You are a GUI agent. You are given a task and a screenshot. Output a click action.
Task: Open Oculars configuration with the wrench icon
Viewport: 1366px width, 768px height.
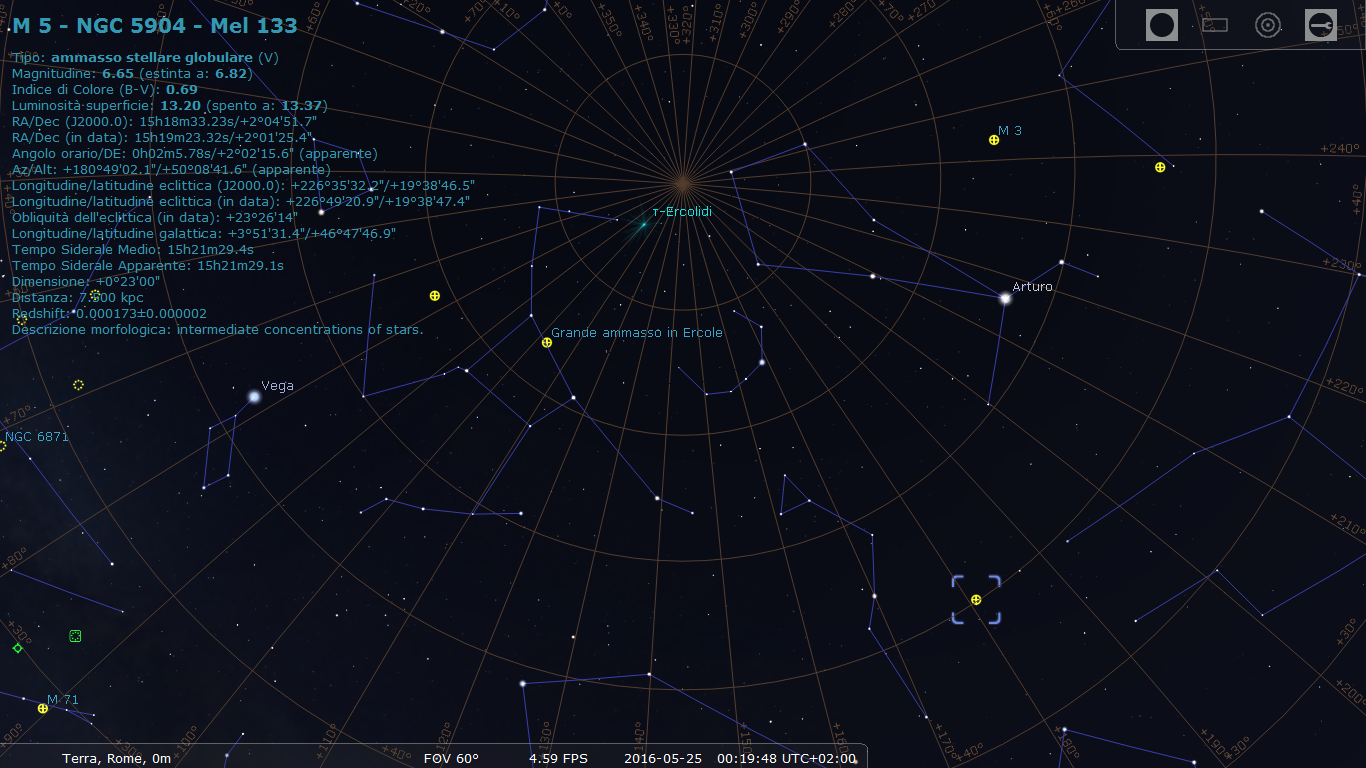pos(1321,25)
